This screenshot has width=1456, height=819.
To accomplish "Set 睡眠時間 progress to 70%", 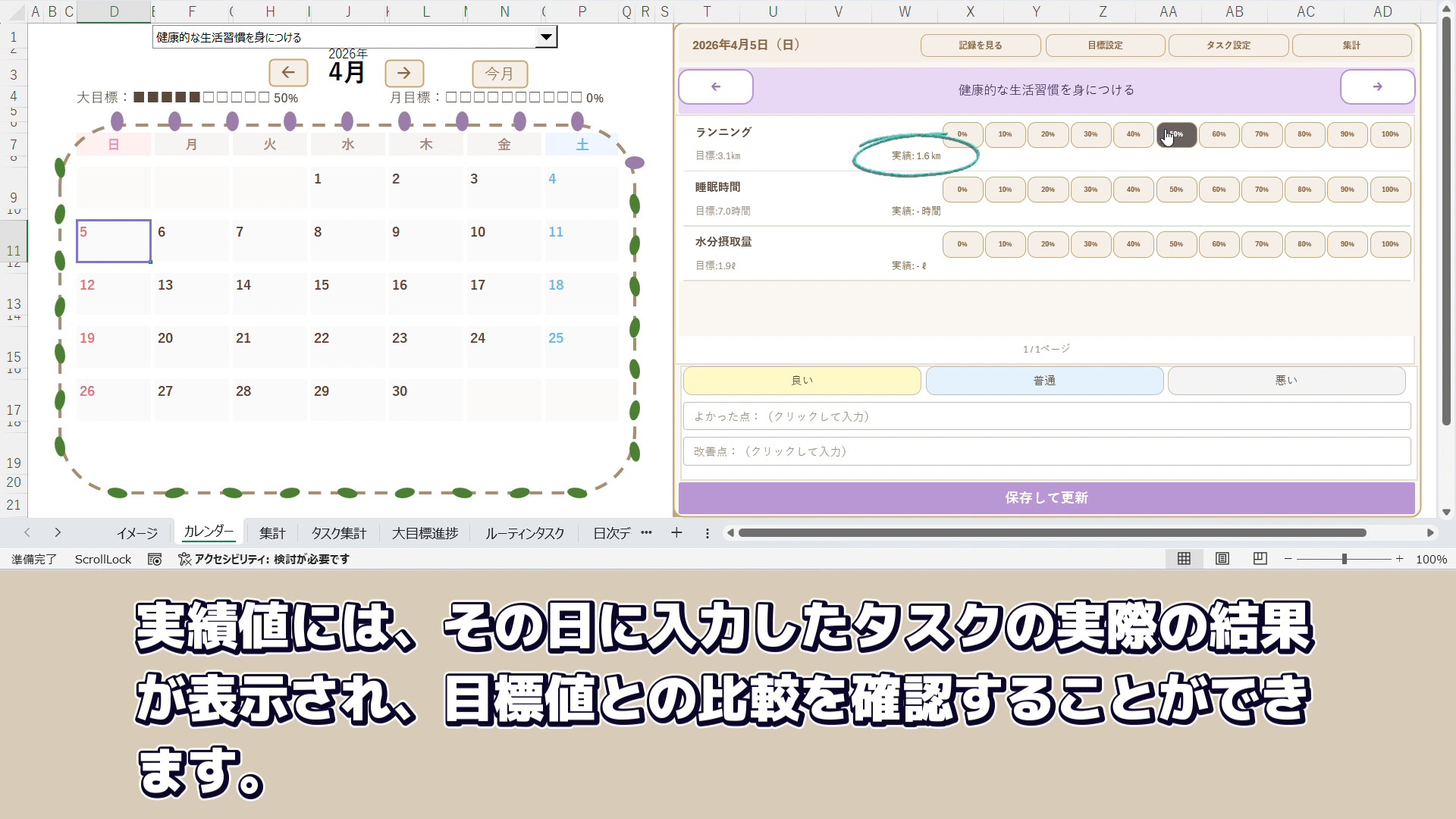I will click(1261, 190).
